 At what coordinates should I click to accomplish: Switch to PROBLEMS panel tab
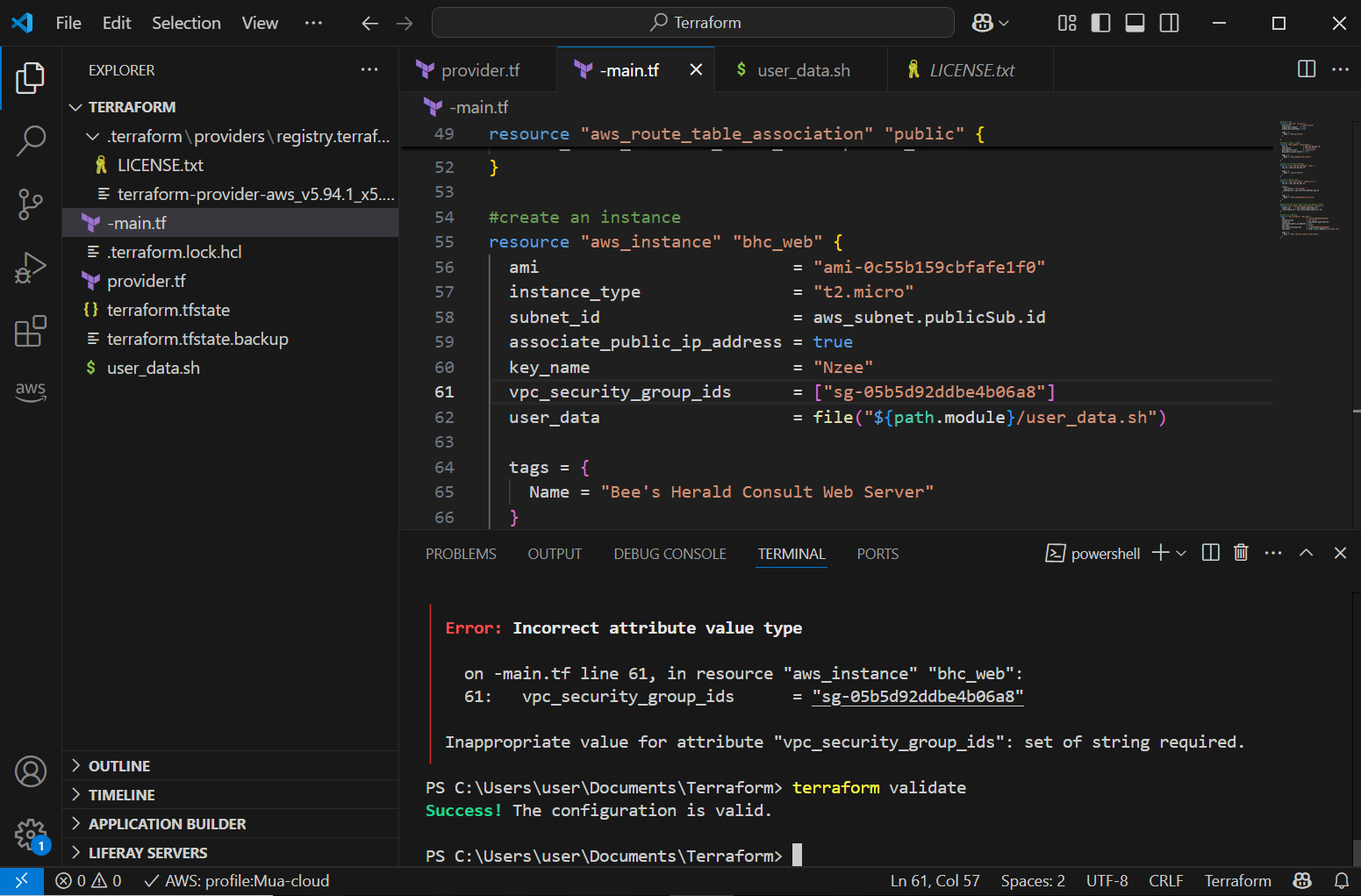pos(461,554)
